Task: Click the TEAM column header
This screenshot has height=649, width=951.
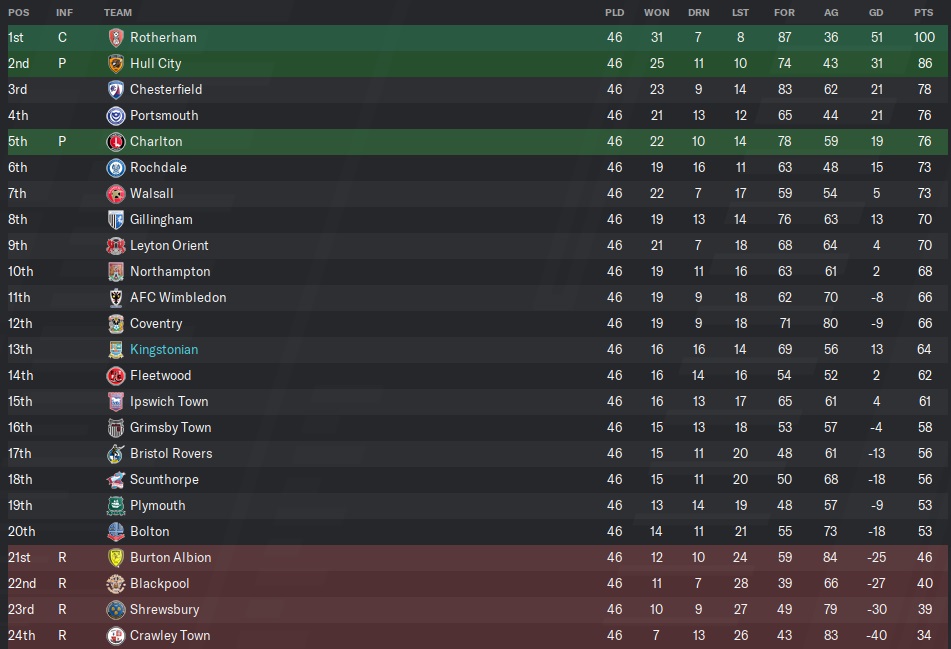Action: [118, 12]
